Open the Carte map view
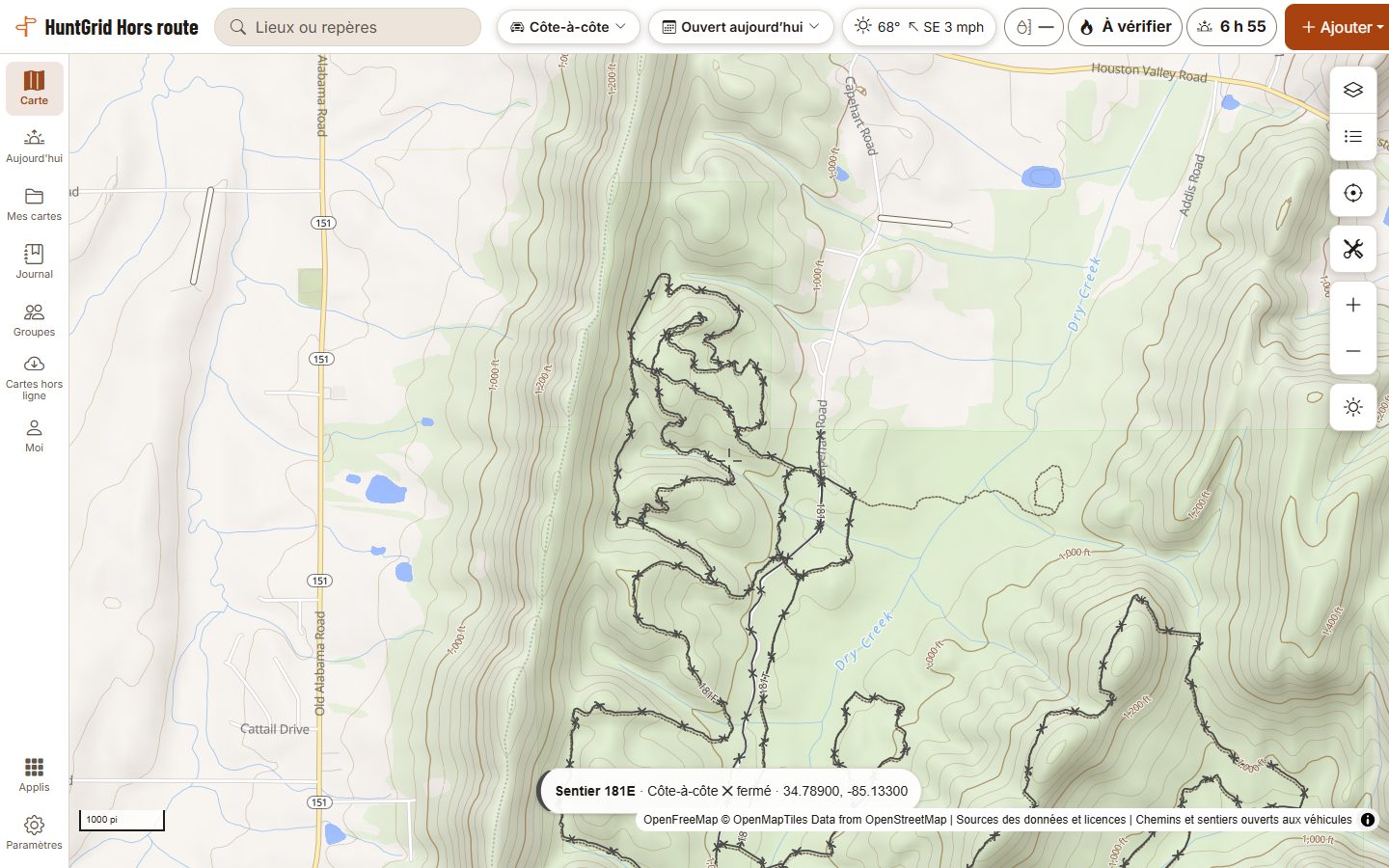 34,89
